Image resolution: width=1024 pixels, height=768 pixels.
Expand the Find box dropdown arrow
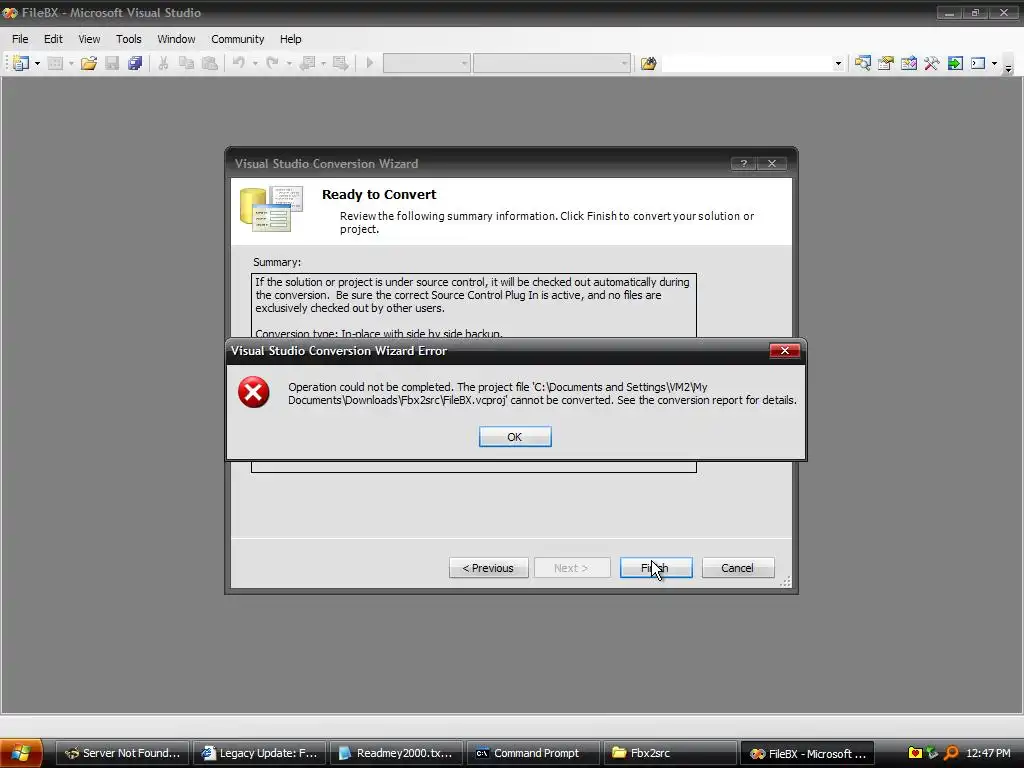(x=838, y=63)
